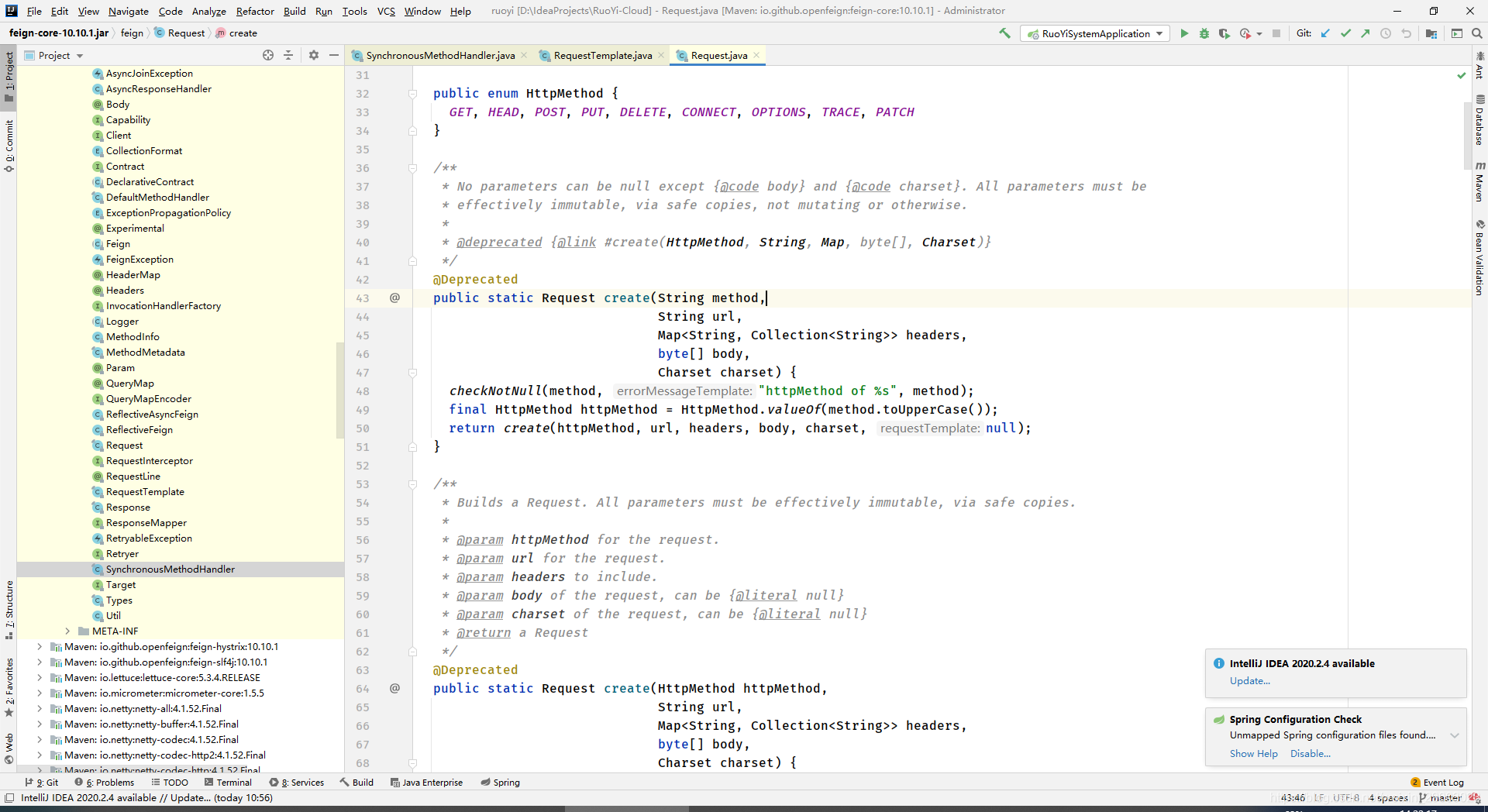Open the Refactor menu
Viewport: 1488px width, 812px height.
255,11
